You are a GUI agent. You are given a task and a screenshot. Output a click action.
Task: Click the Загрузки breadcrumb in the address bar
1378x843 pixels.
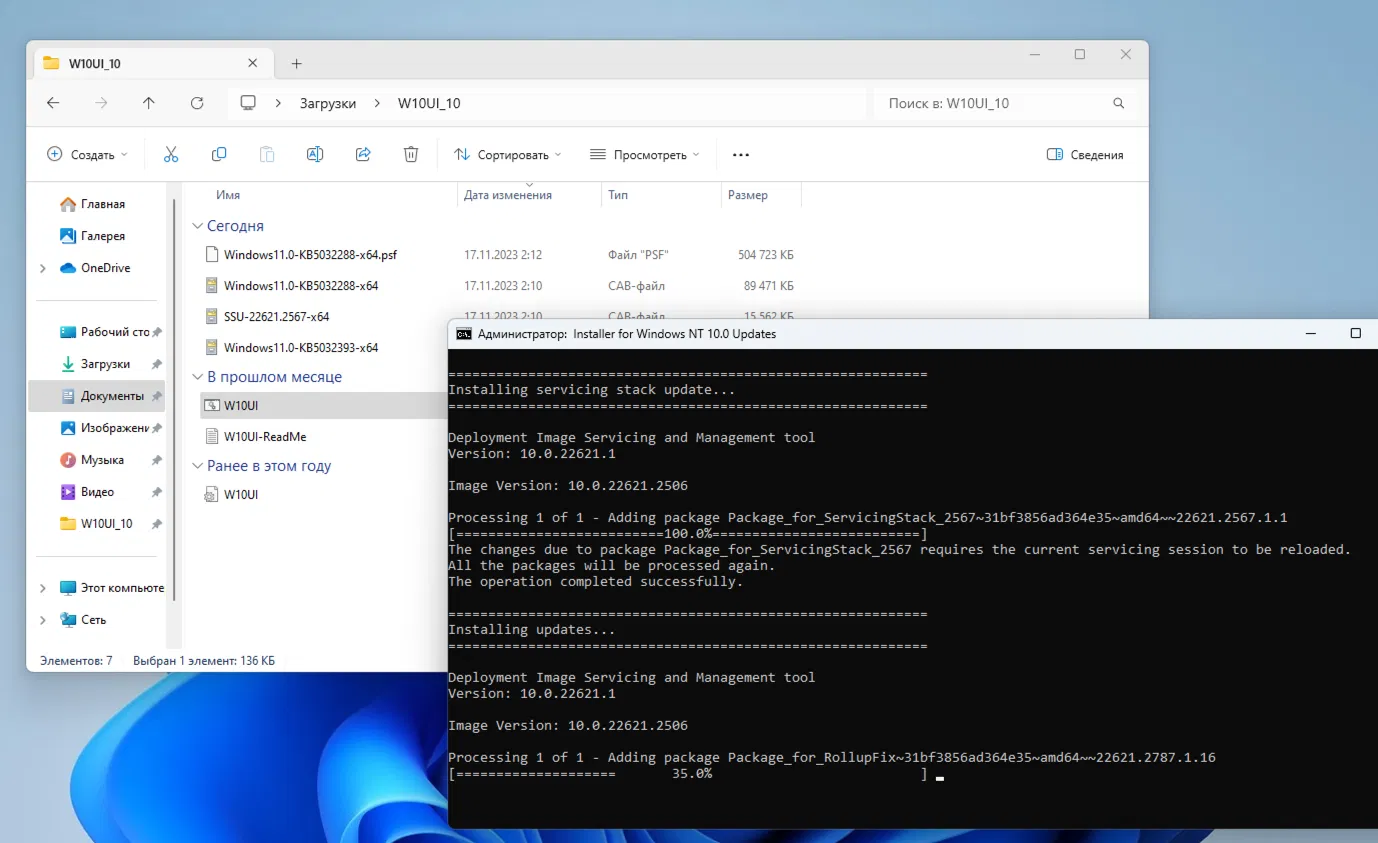(x=328, y=103)
